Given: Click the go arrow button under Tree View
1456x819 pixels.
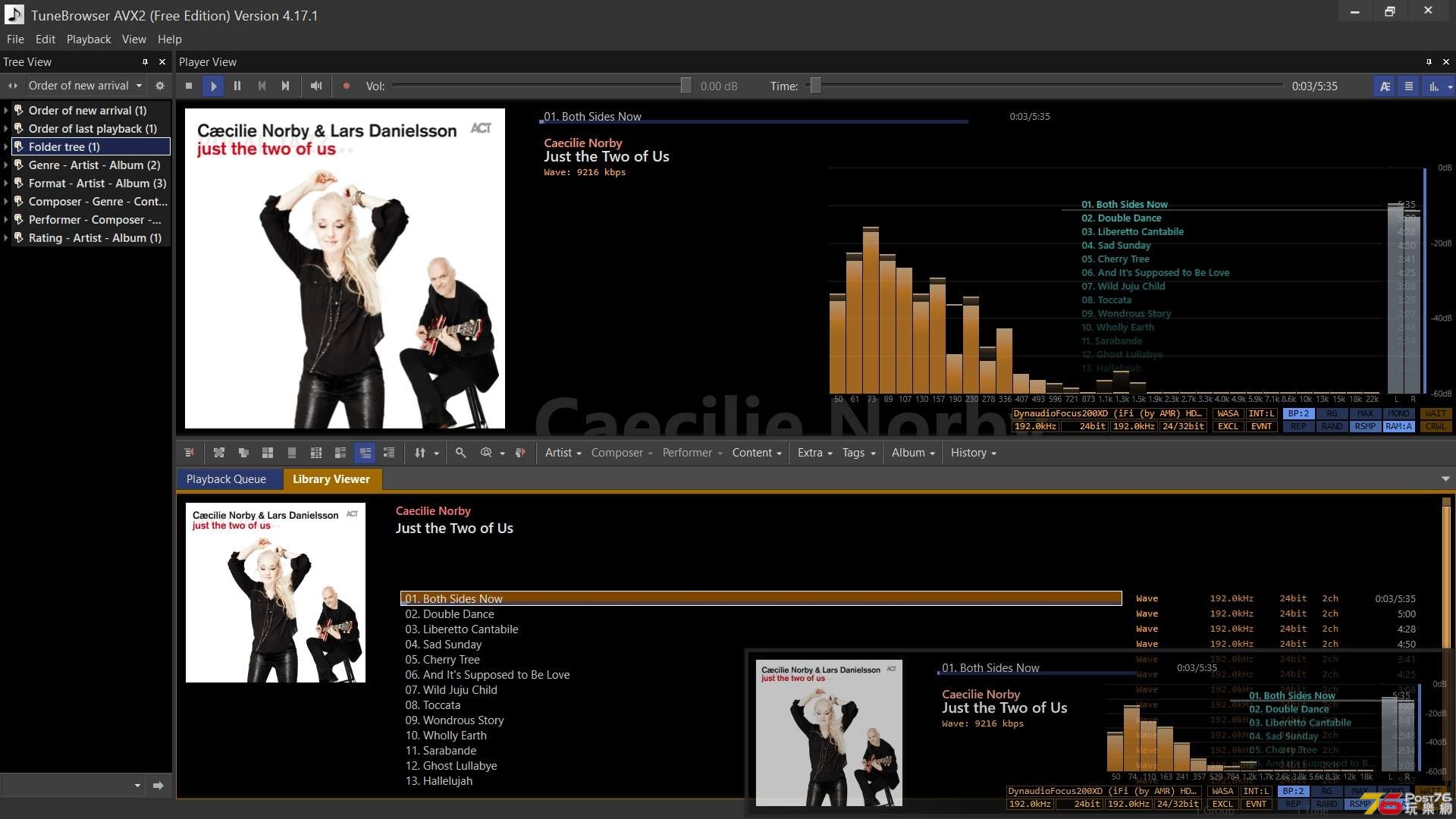Looking at the screenshot, I should (158, 786).
